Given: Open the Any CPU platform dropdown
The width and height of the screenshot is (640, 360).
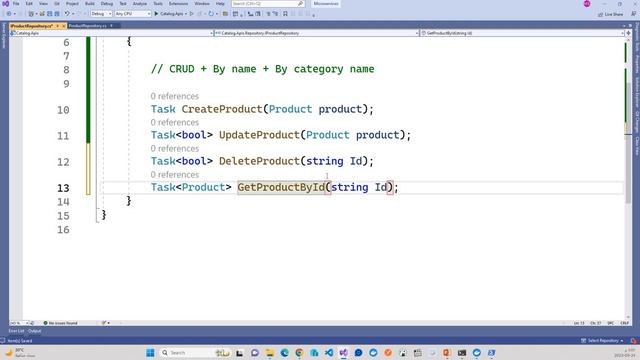Looking at the screenshot, I should (133, 14).
